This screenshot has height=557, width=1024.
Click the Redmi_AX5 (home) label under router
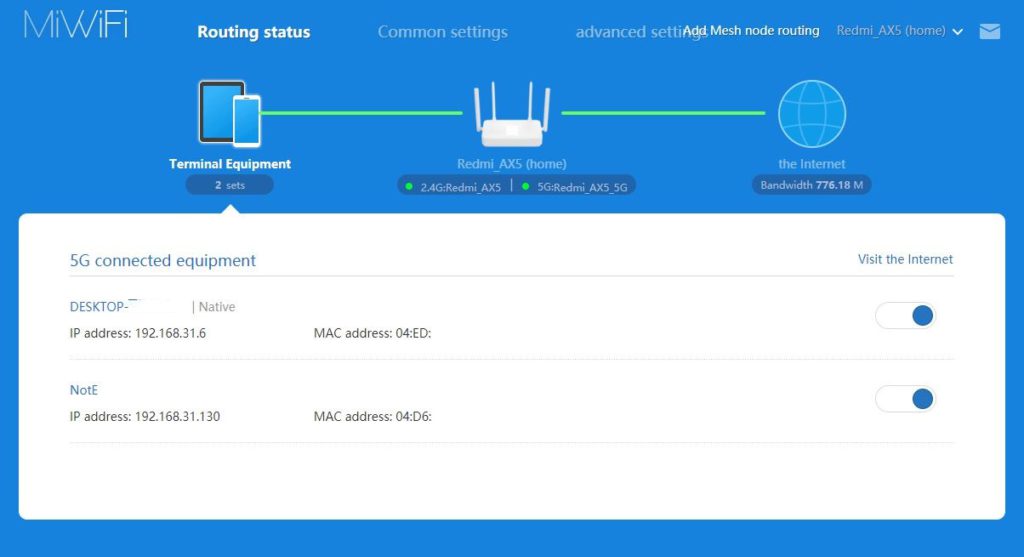(511, 164)
